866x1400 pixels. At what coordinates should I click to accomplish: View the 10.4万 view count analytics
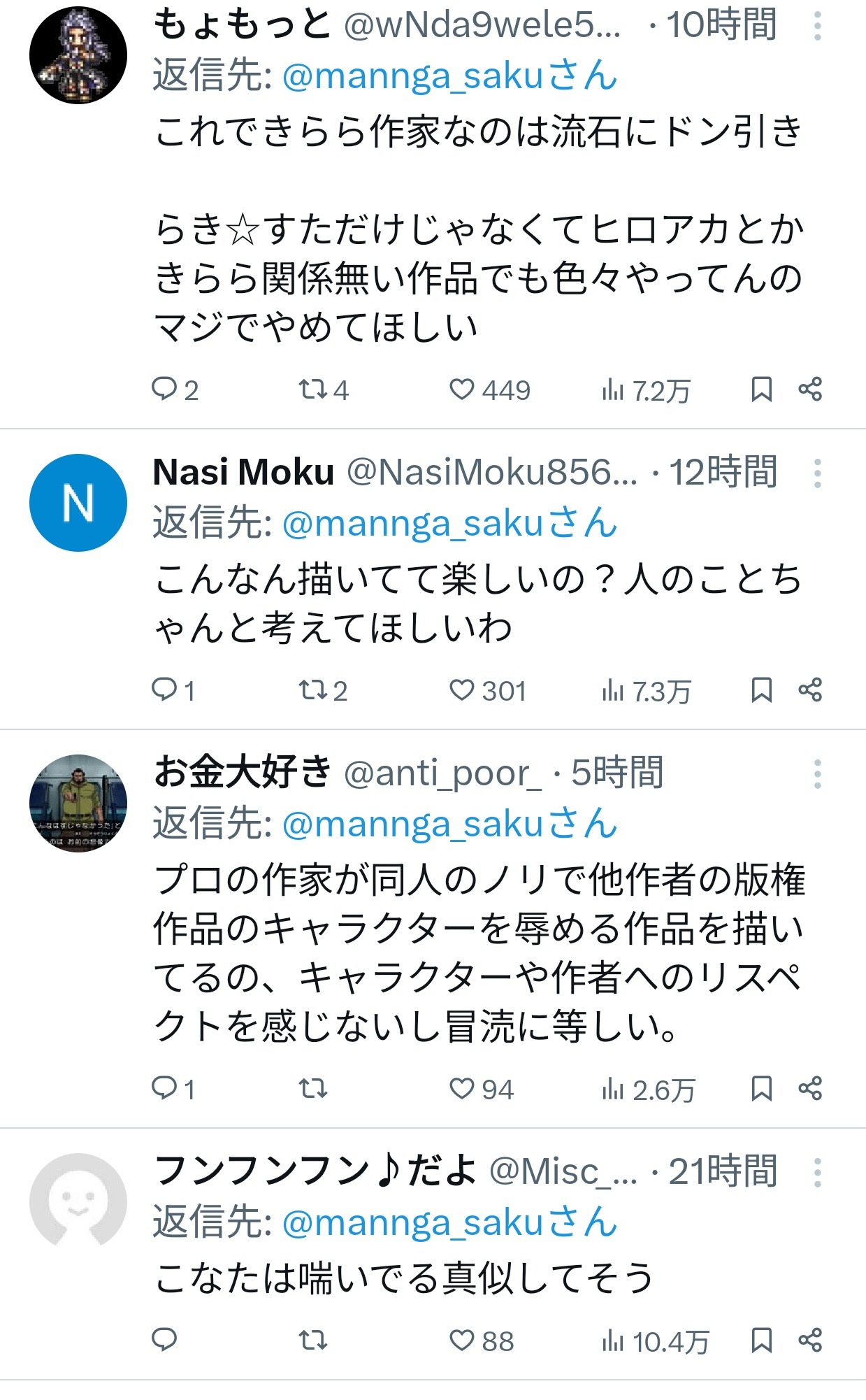tap(655, 1341)
